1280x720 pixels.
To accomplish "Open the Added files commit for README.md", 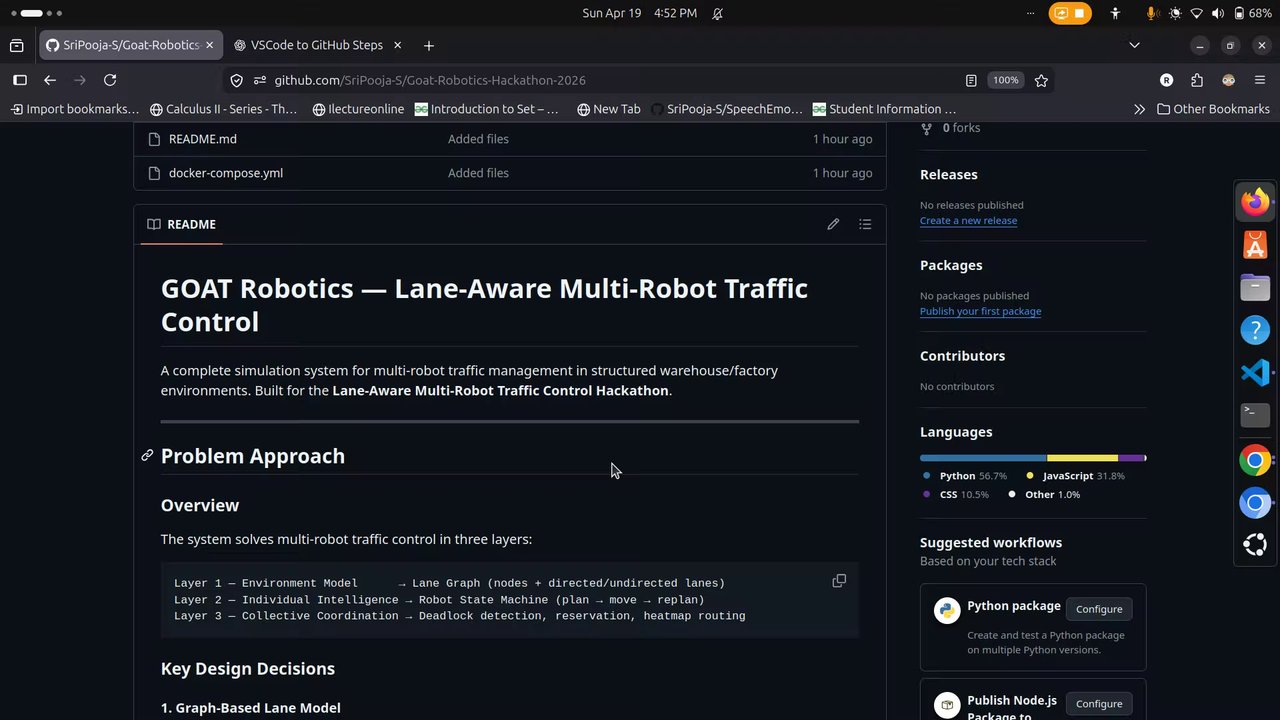I will coord(478,139).
